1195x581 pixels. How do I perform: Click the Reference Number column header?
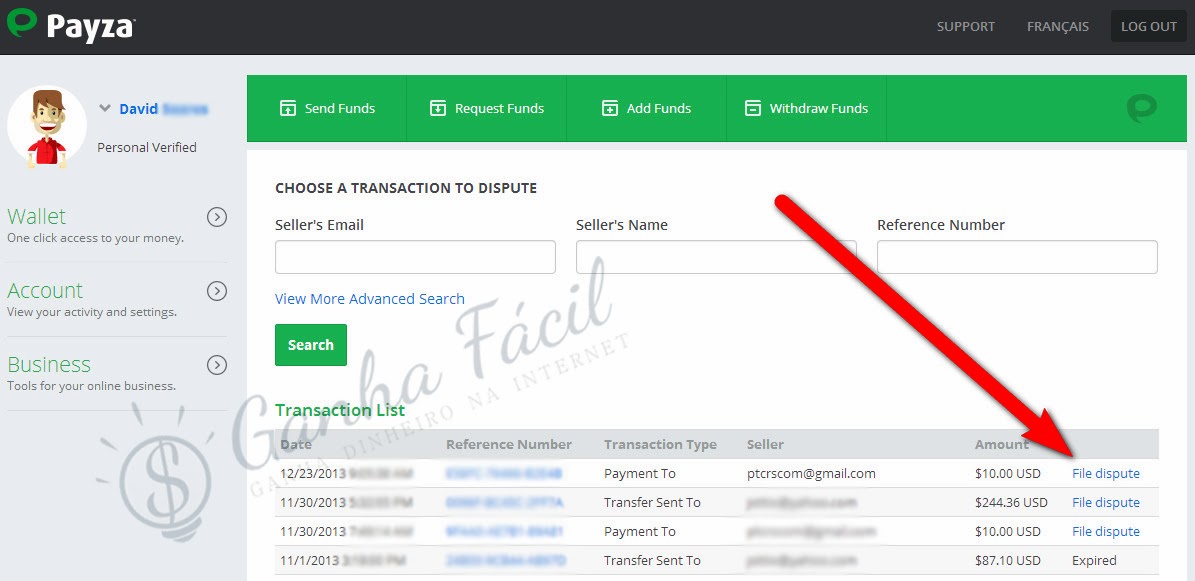pyautogui.click(x=508, y=444)
